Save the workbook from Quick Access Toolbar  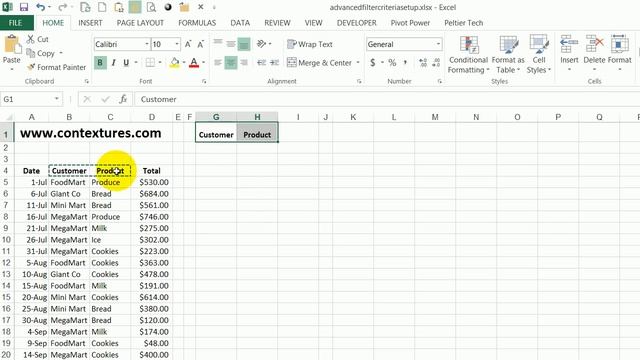coord(24,7)
